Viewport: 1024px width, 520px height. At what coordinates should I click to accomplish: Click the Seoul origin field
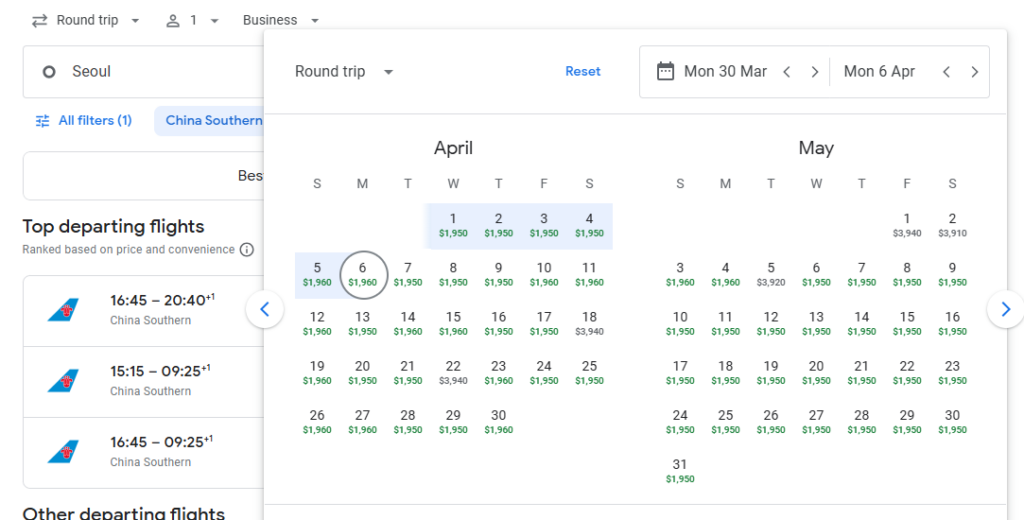click(144, 72)
